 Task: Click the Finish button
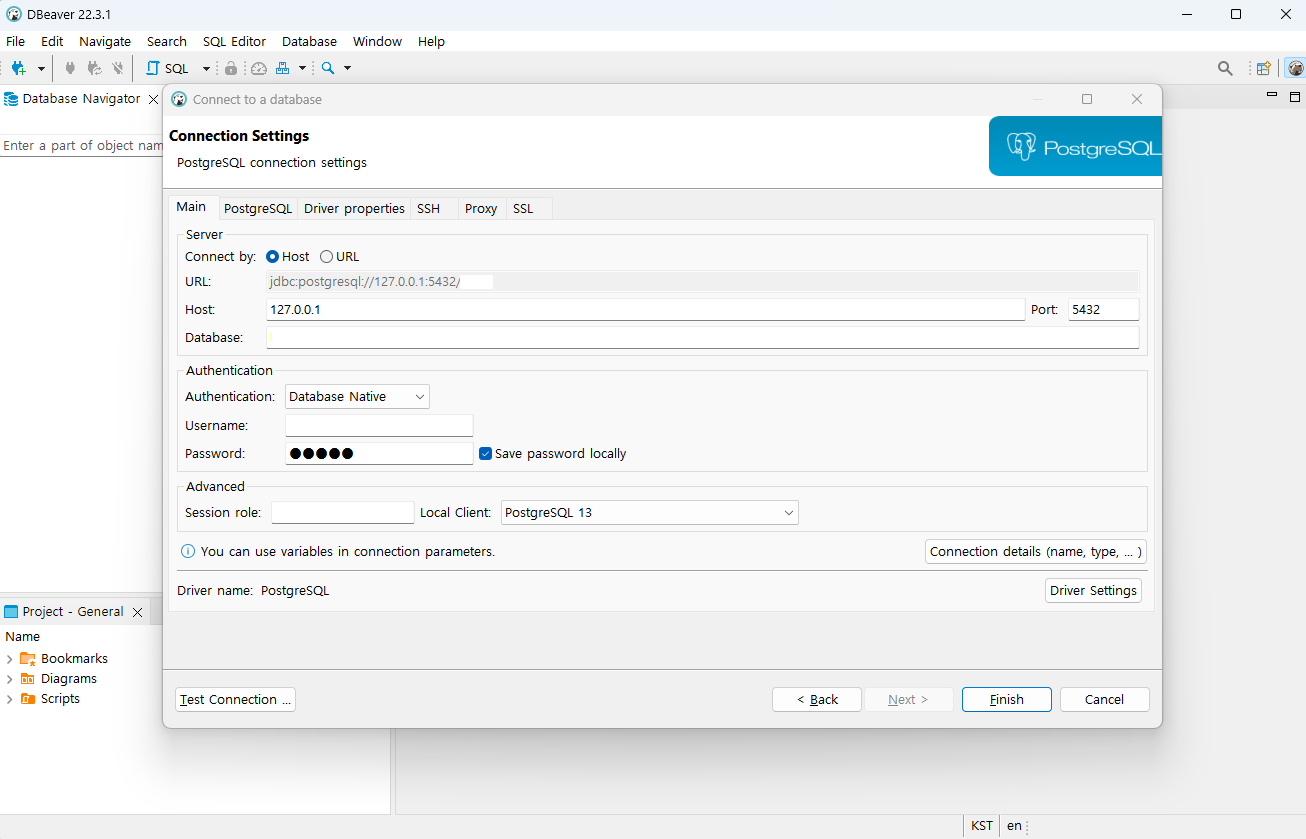pos(1007,700)
